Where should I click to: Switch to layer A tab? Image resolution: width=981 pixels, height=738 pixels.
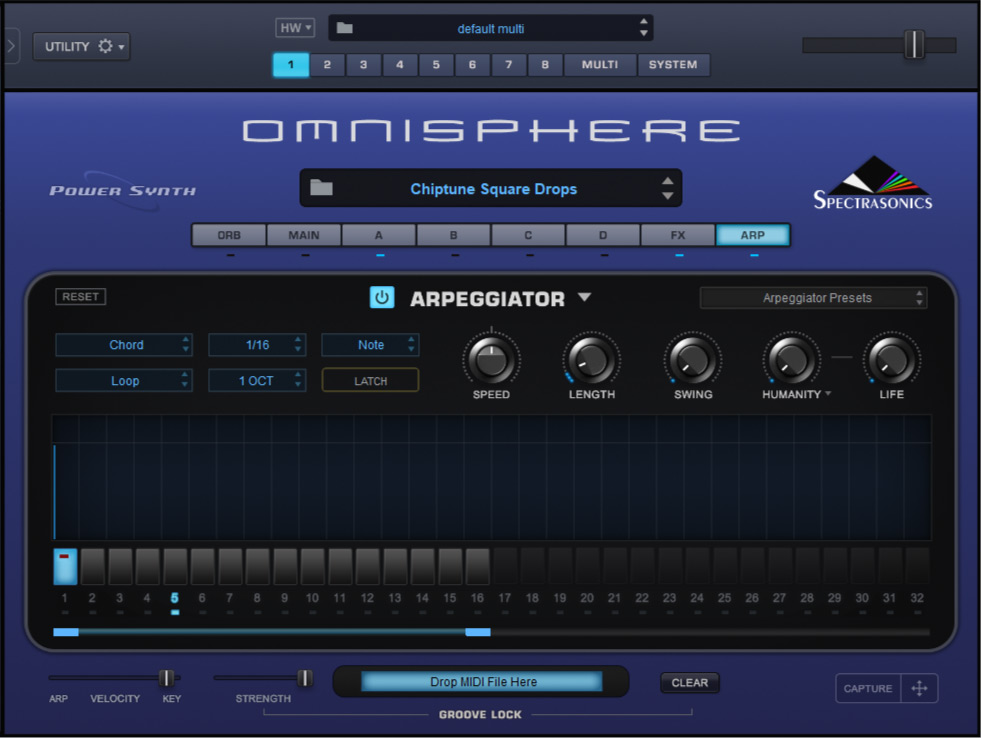379,235
